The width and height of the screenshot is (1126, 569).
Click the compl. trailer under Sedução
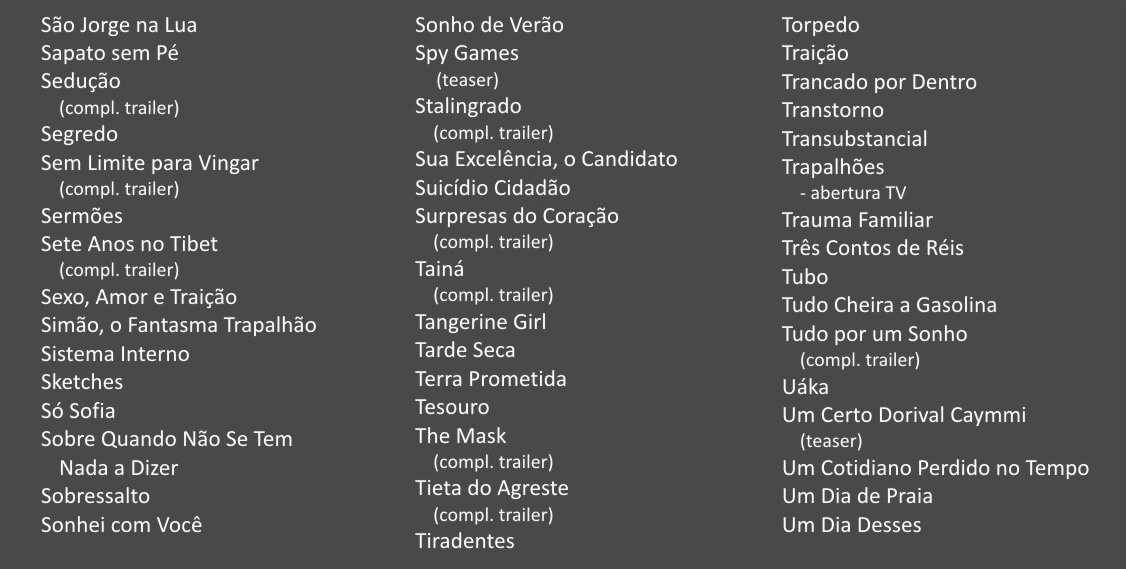pos(119,108)
